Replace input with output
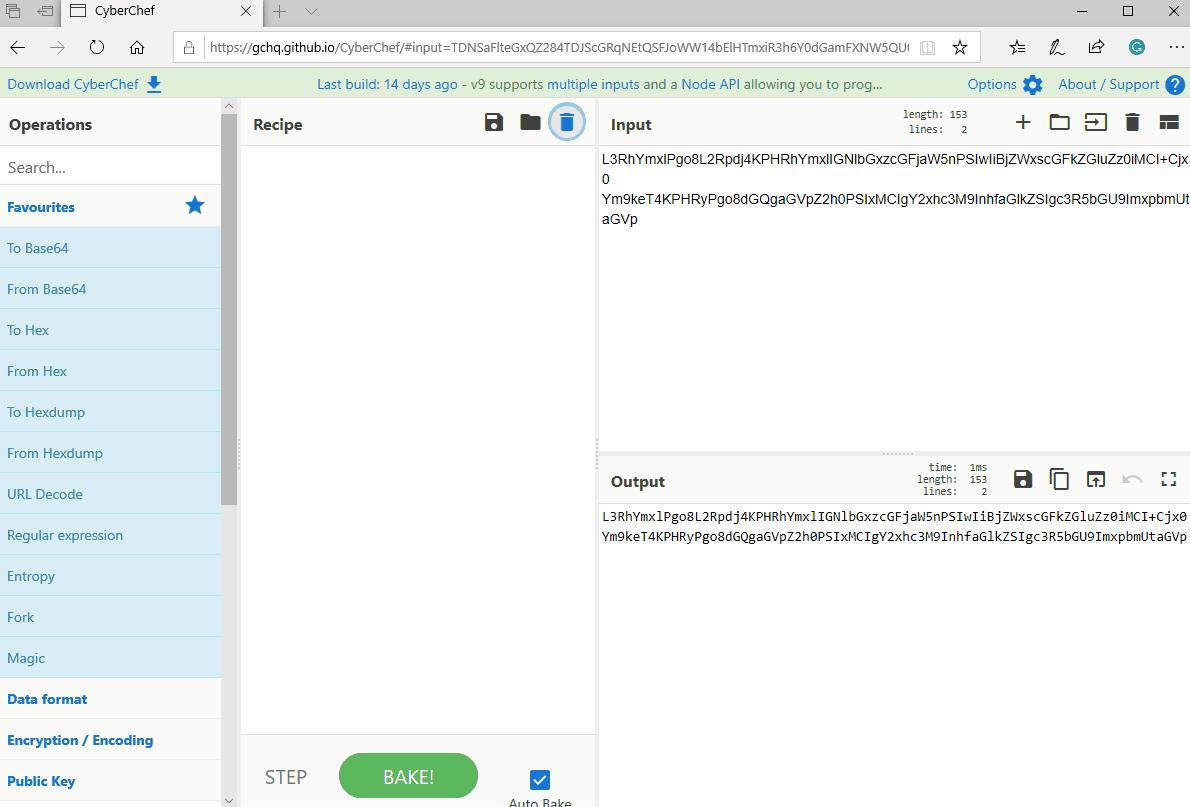 point(1096,479)
